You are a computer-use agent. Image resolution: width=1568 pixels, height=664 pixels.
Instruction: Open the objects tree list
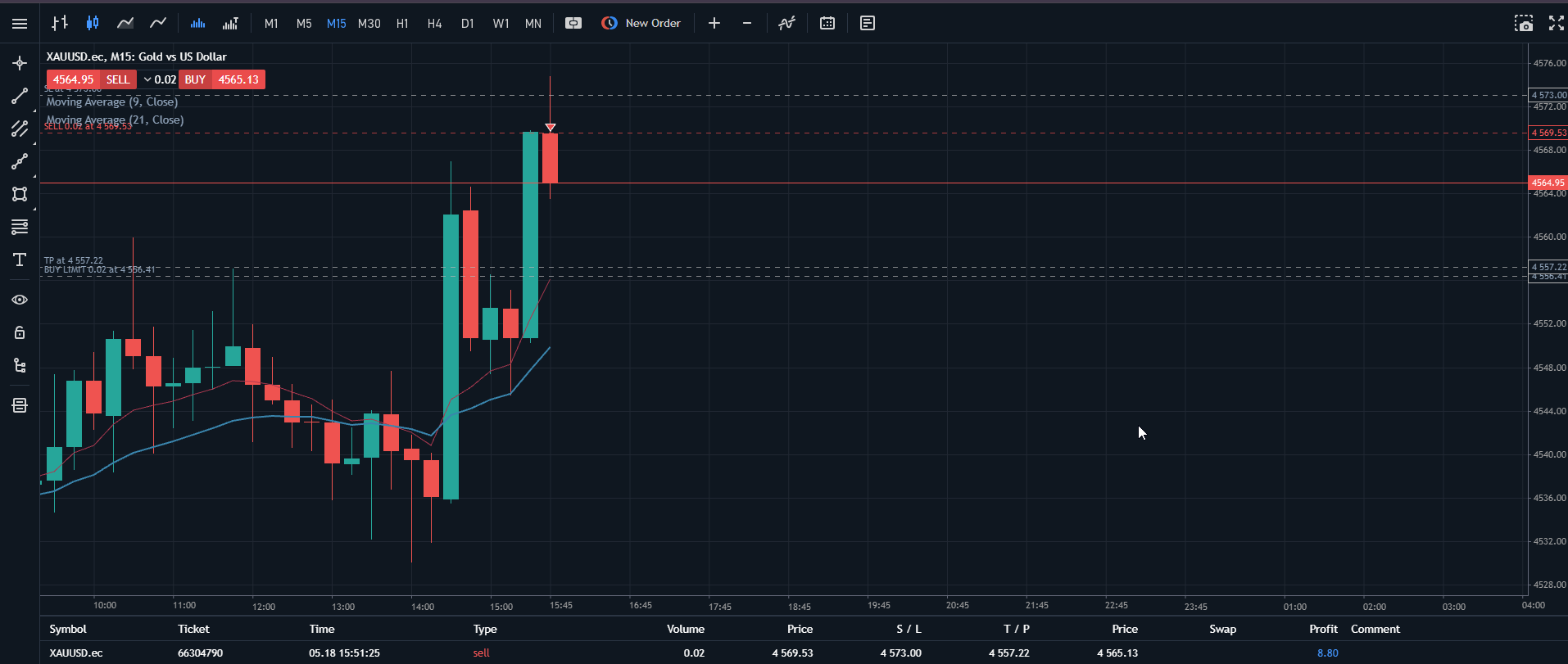click(20, 365)
